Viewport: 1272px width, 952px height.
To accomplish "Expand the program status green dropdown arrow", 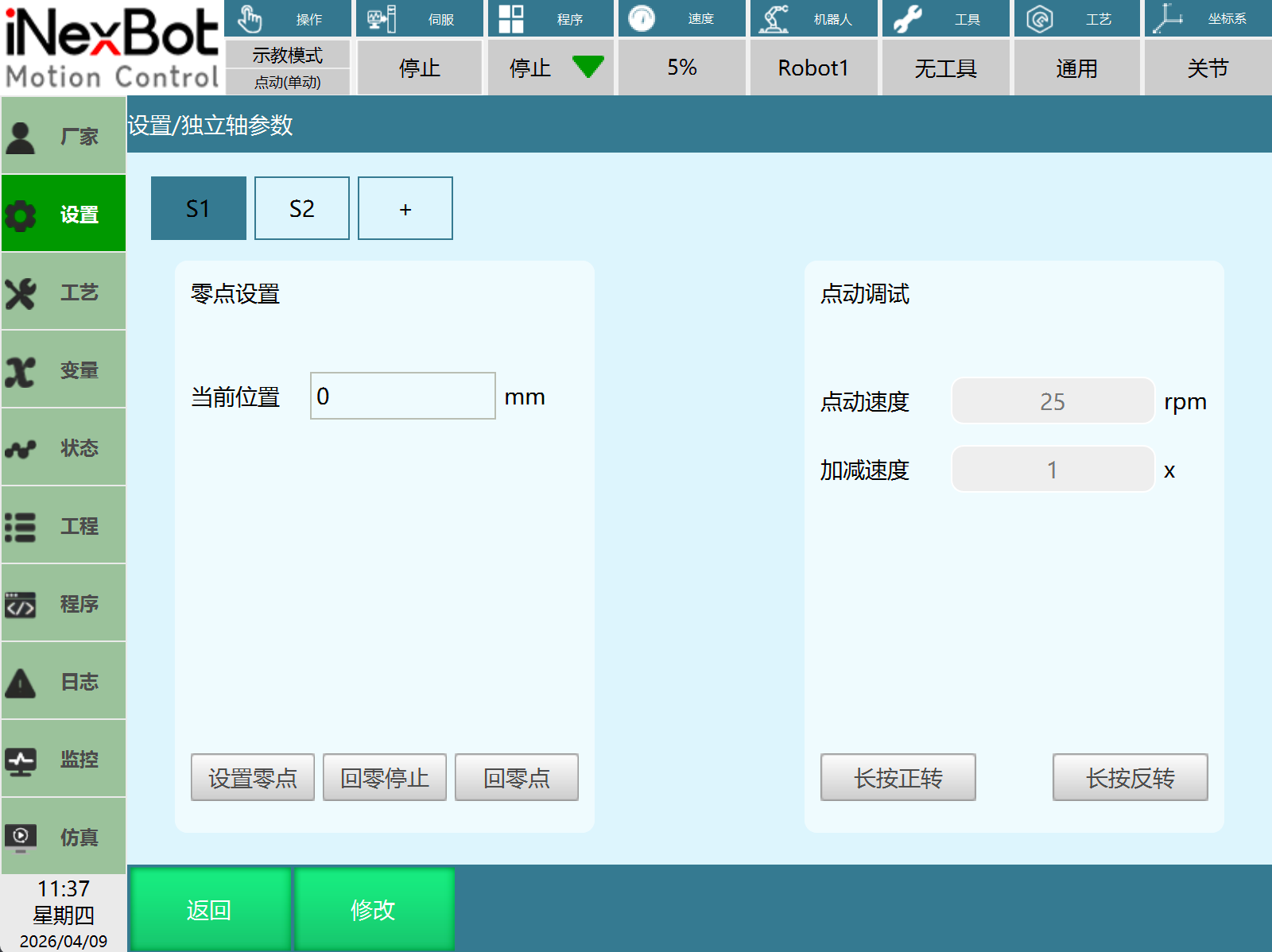I will tap(588, 68).
